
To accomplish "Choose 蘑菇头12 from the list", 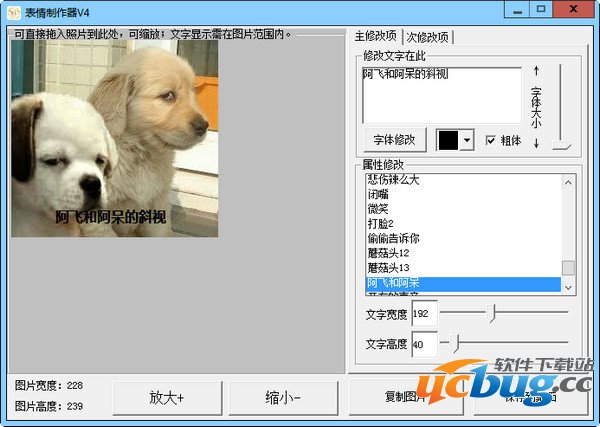I will 387,253.
